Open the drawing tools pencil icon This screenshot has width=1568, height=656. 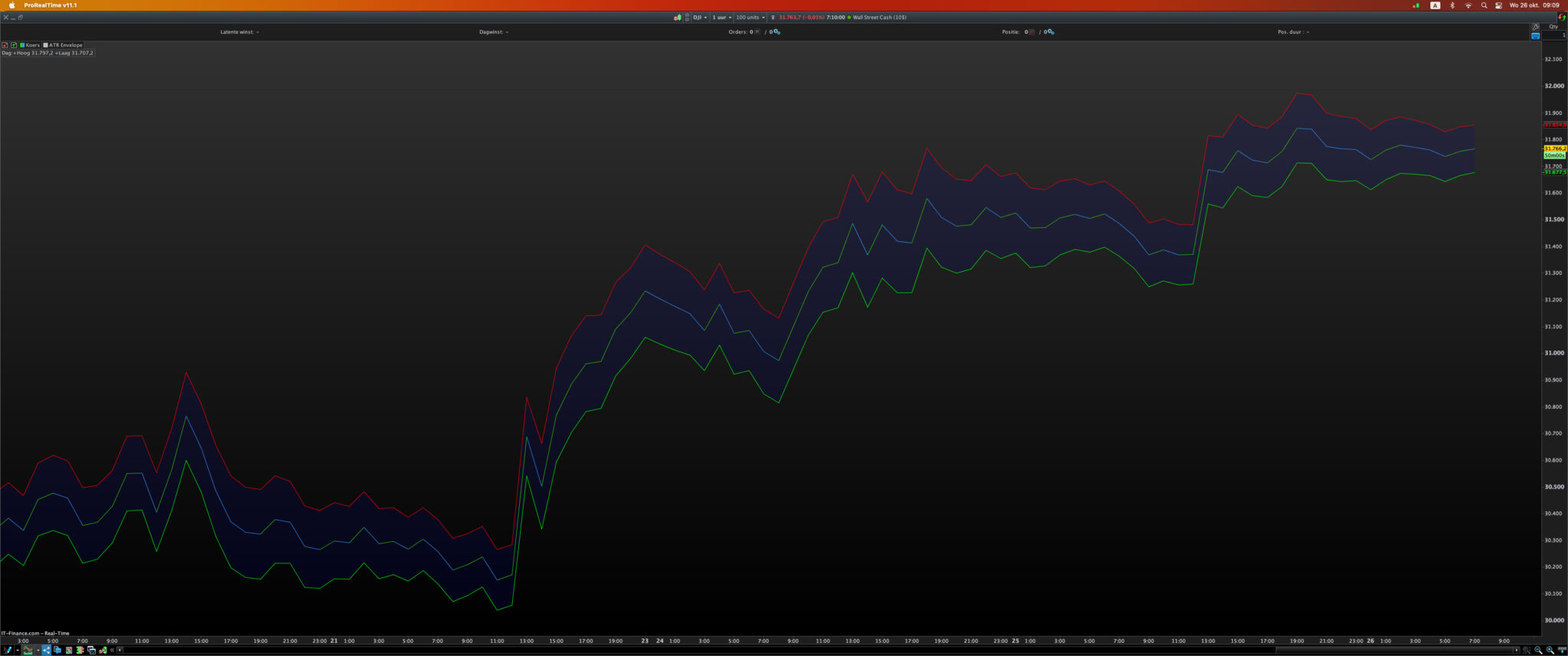pyautogui.click(x=7, y=650)
